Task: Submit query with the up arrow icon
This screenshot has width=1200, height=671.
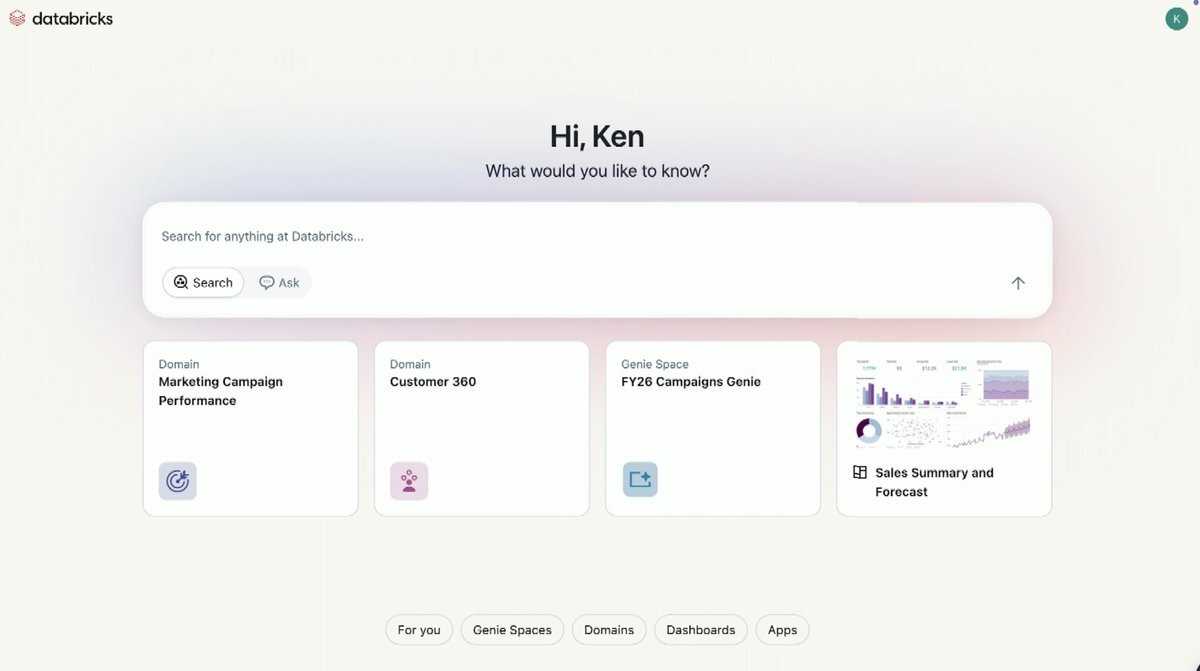Action: tap(1018, 283)
